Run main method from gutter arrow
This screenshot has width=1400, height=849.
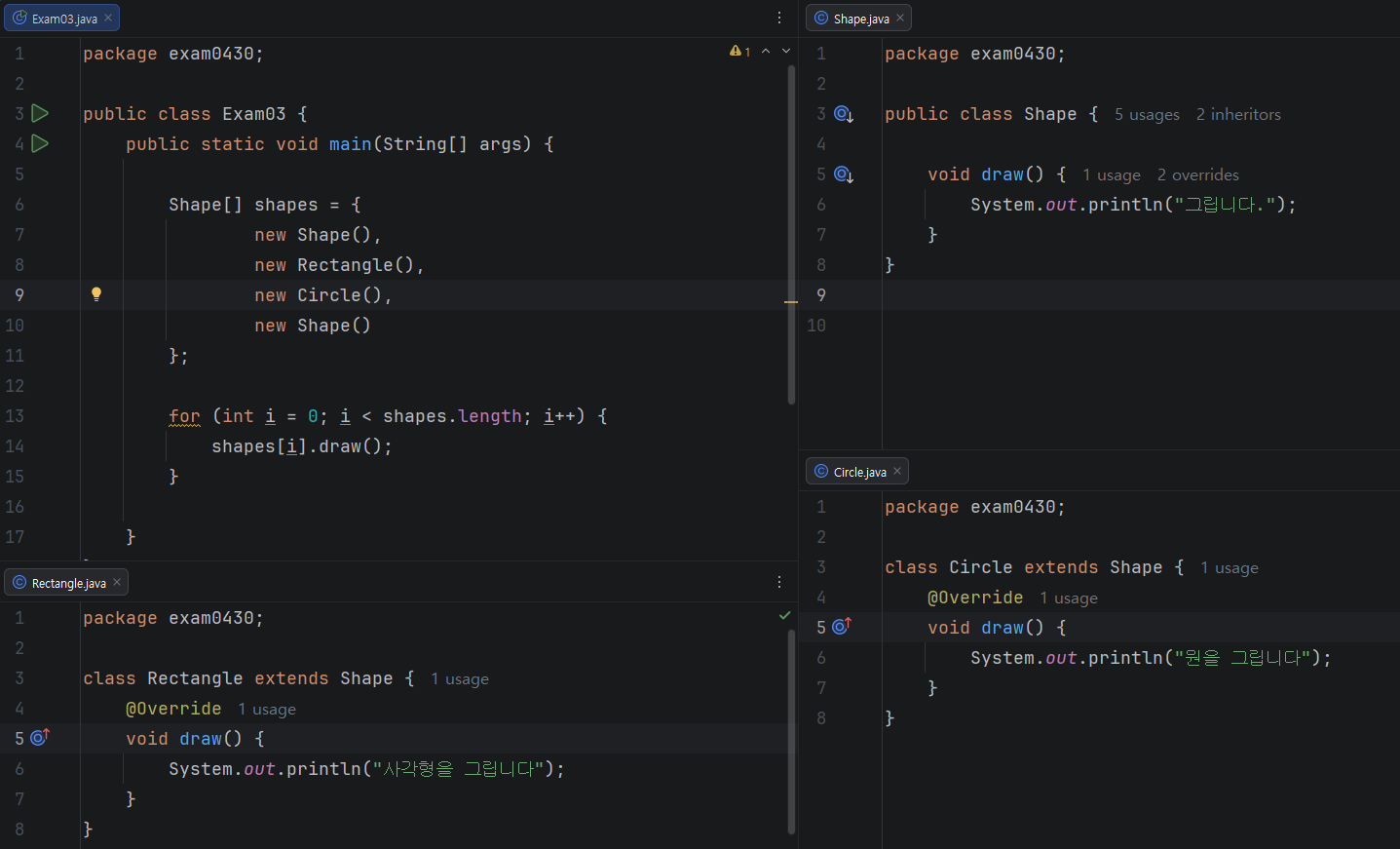(40, 143)
